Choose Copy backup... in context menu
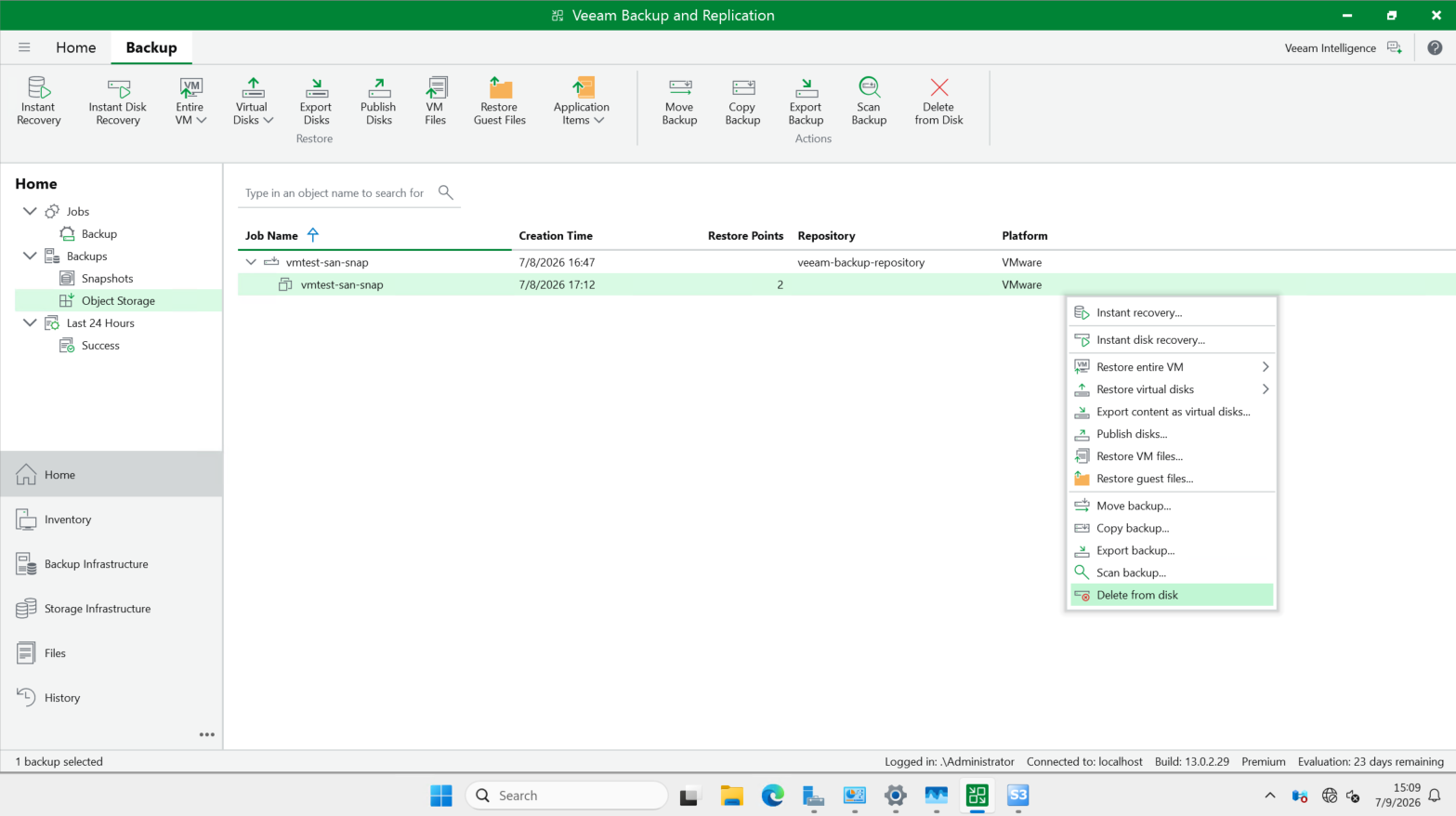Screen dimensions: 1456x816 (1172, 528)
